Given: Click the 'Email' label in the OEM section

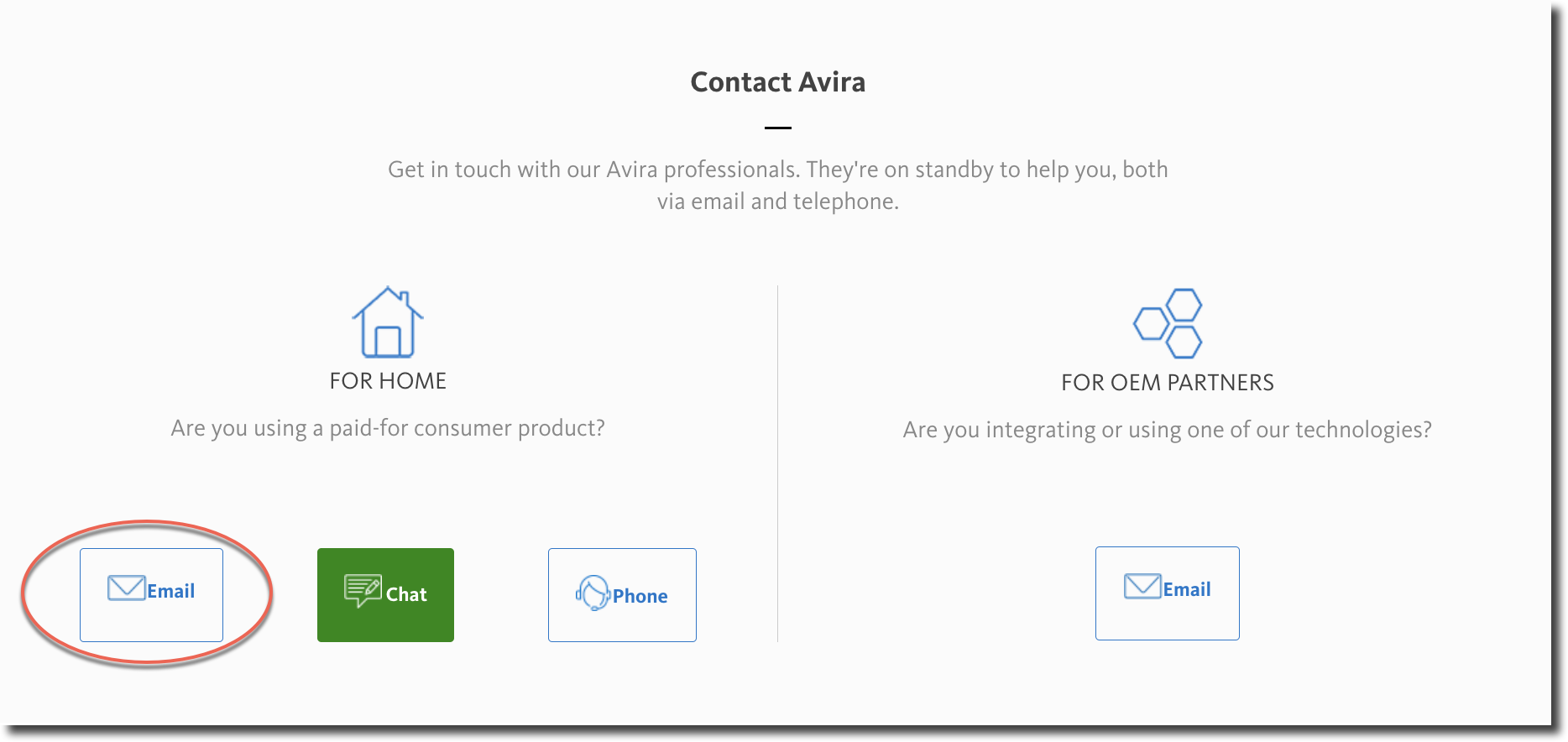Looking at the screenshot, I should pos(1187,589).
